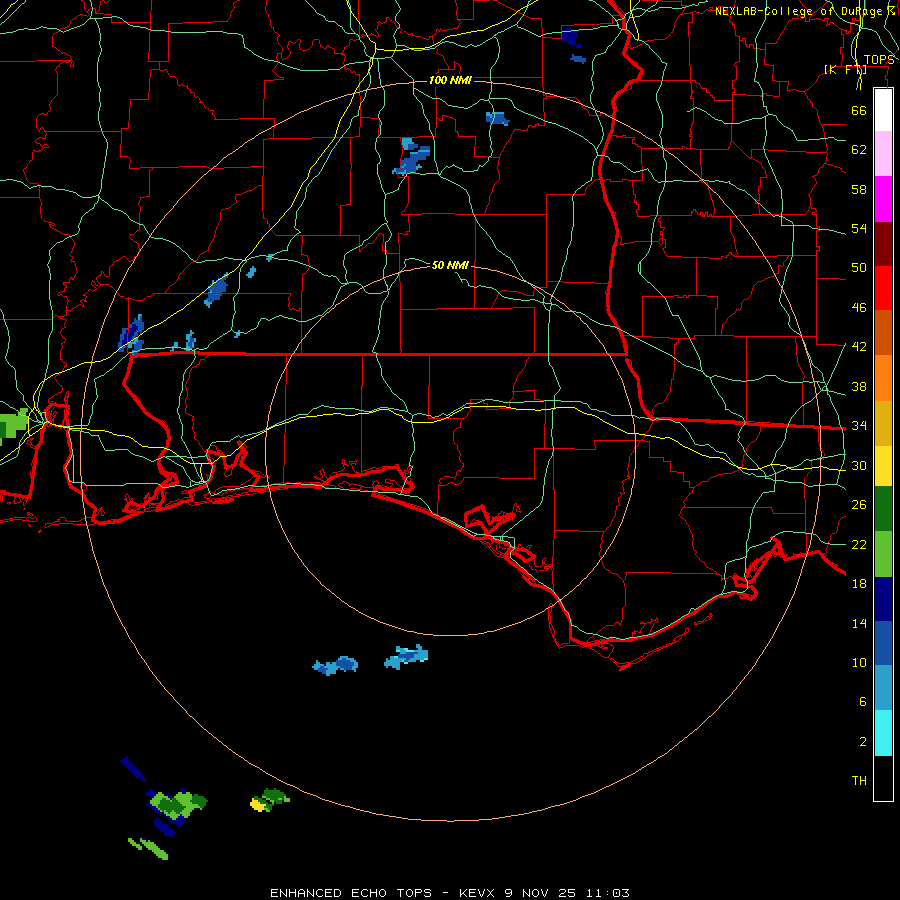Image resolution: width=900 pixels, height=900 pixels.
Task: Click the medium blue legend swatch
Action: (x=883, y=643)
